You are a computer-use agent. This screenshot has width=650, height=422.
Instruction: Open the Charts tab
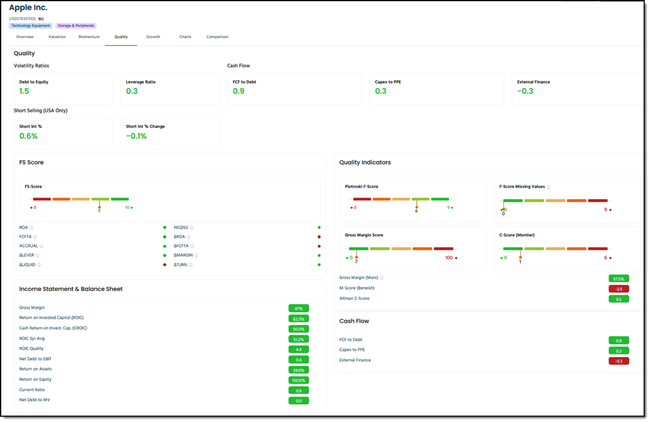tap(185, 37)
